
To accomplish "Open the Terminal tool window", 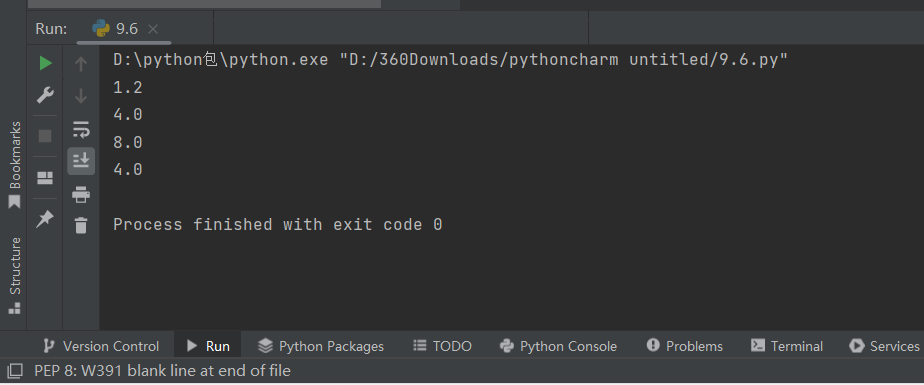I will (x=787, y=346).
